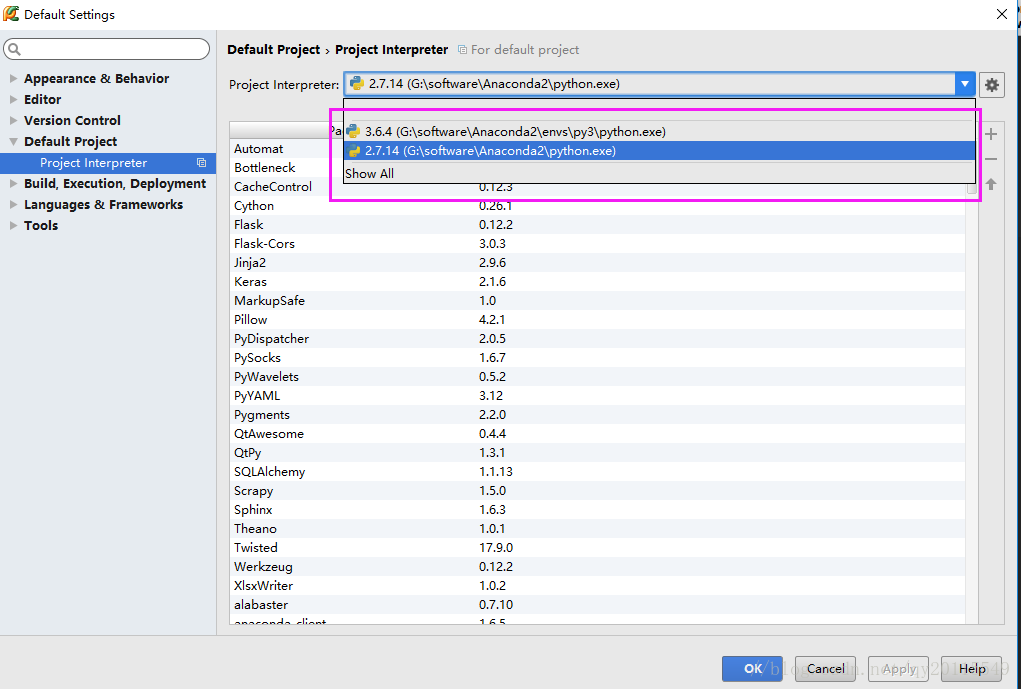Image resolution: width=1021 pixels, height=689 pixels.
Task: Select the Bottleneck package row
Action: (x=597, y=168)
